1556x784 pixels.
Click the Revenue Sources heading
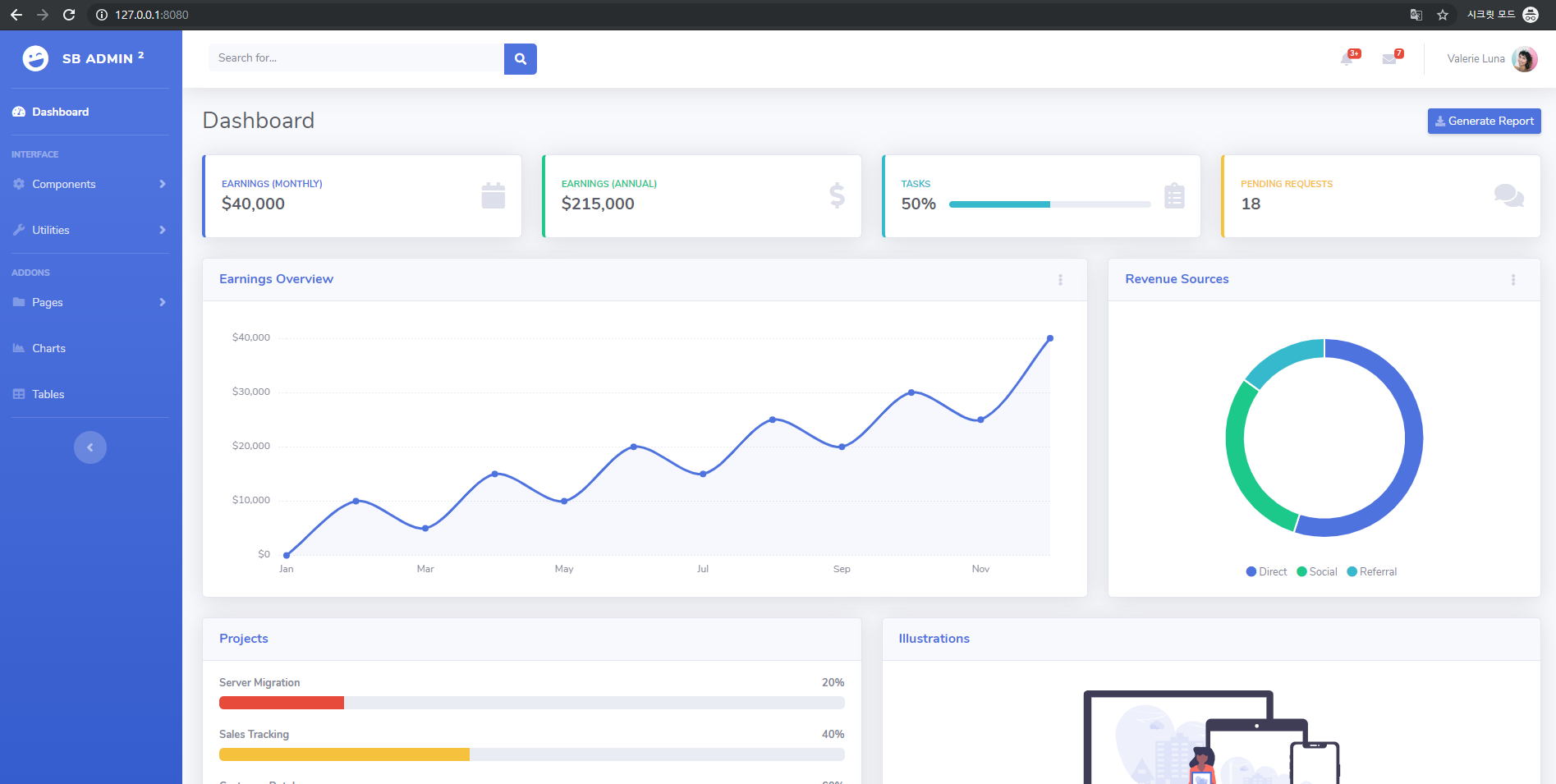[1177, 279]
